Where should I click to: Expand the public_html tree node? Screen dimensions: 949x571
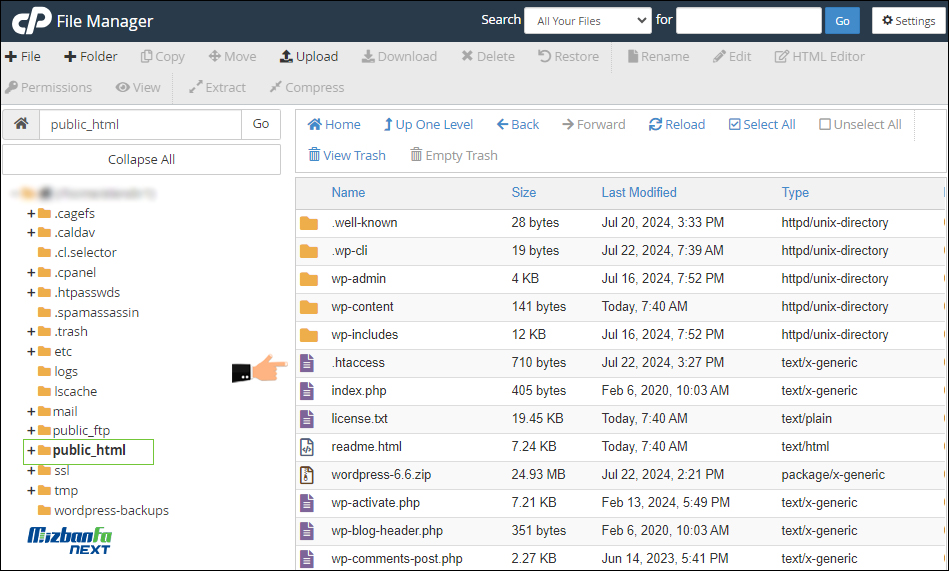[31, 451]
